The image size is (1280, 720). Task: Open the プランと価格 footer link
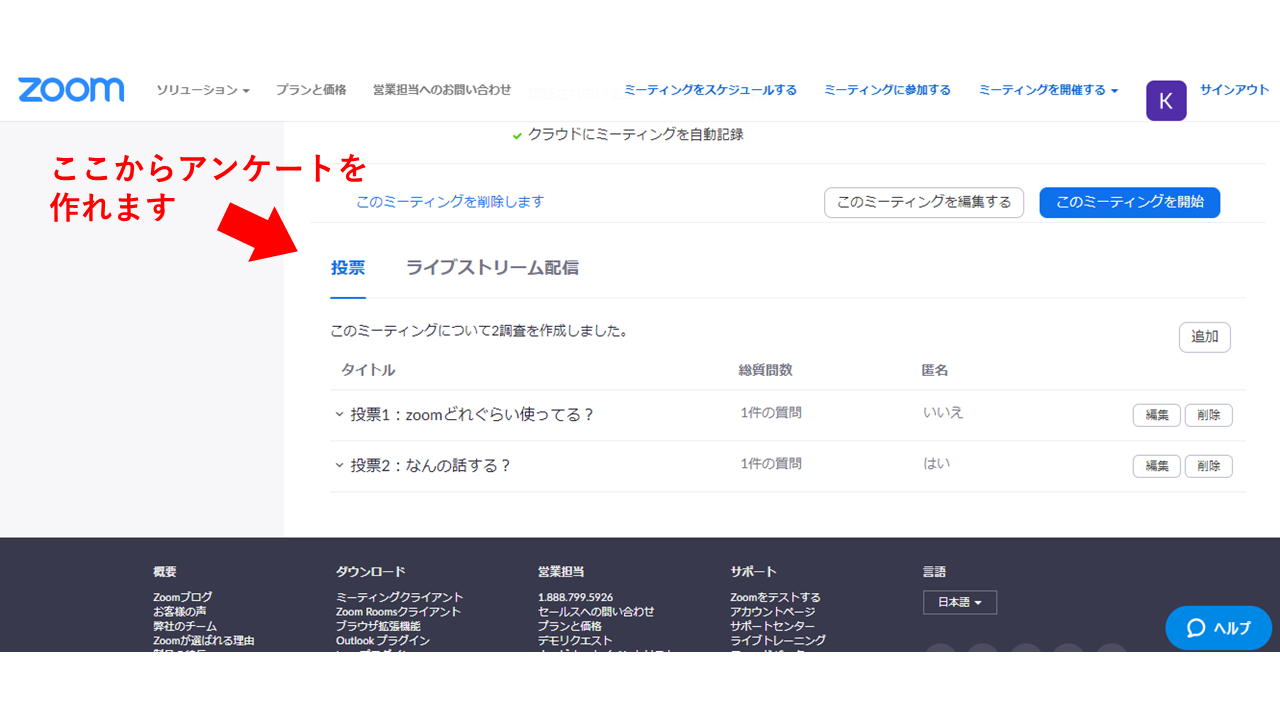(x=570, y=626)
